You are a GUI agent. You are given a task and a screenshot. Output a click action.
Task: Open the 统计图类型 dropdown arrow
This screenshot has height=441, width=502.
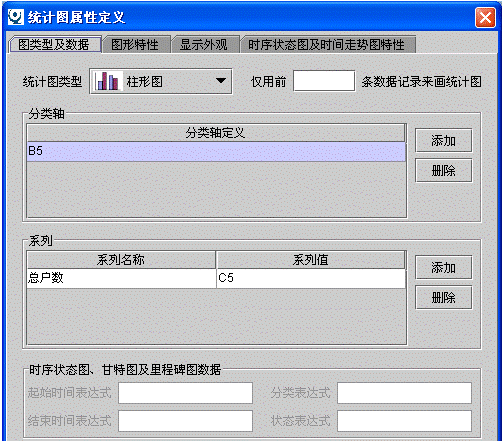pos(221,81)
